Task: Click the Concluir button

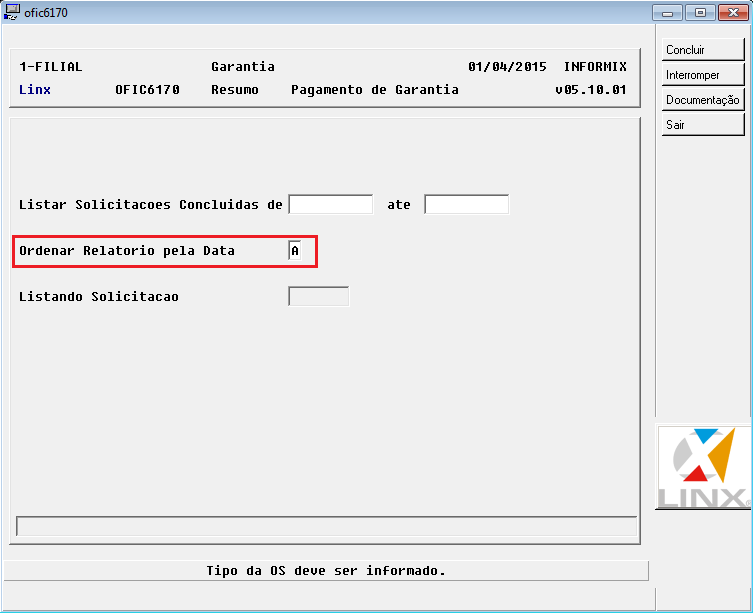Action: tap(703, 49)
